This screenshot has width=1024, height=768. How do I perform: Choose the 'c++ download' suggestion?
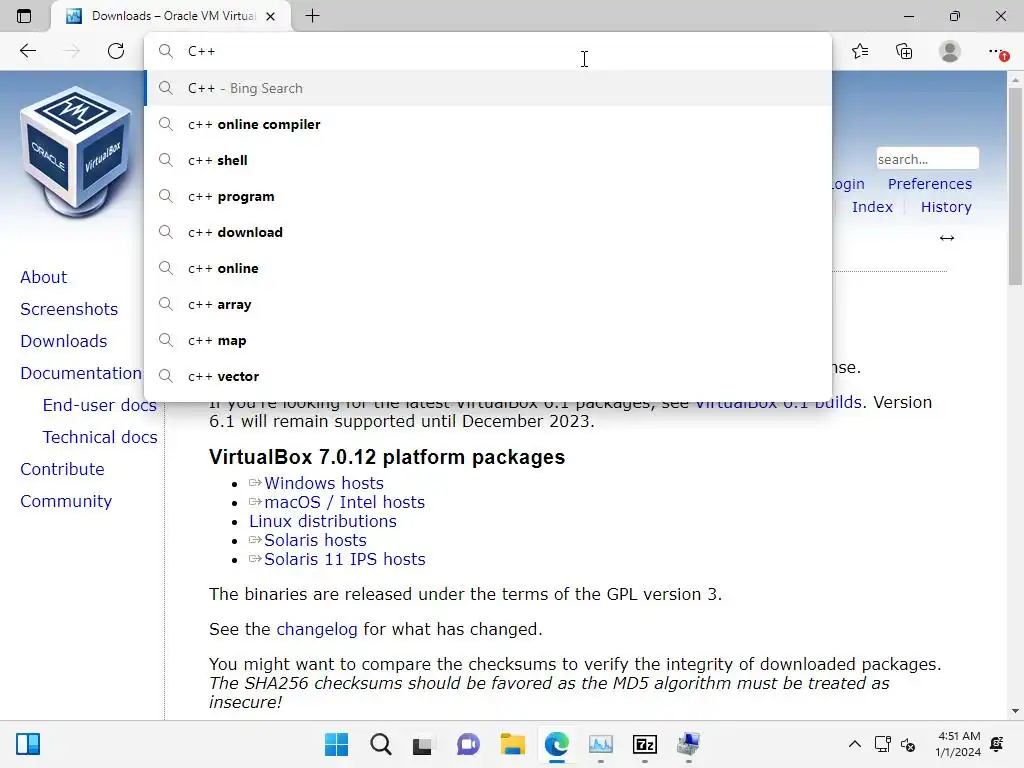(488, 232)
